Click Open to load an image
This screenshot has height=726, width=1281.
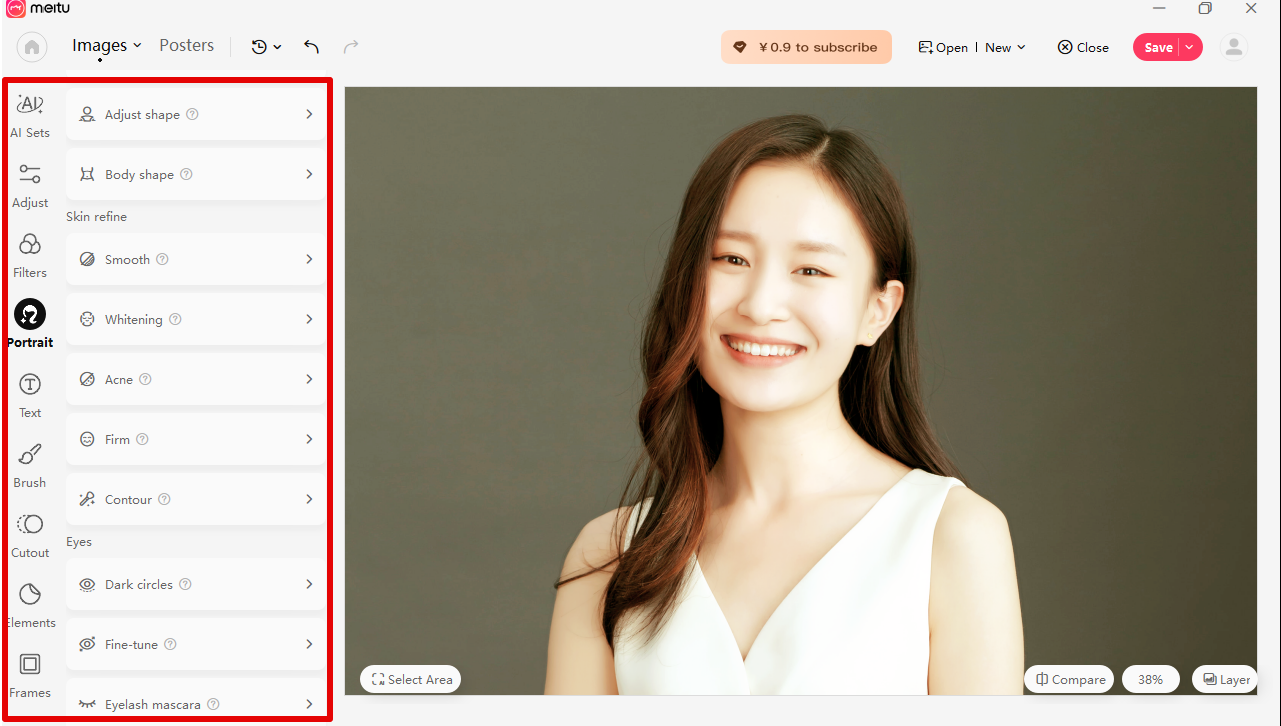coord(943,47)
